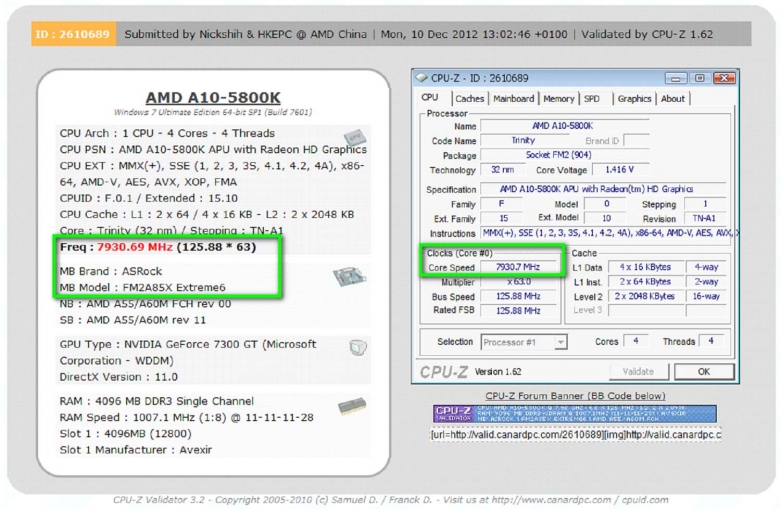Viewport: 781px width, 510px height.
Task: Maximize the CPU-Z window
Action: pyautogui.click(x=699, y=78)
